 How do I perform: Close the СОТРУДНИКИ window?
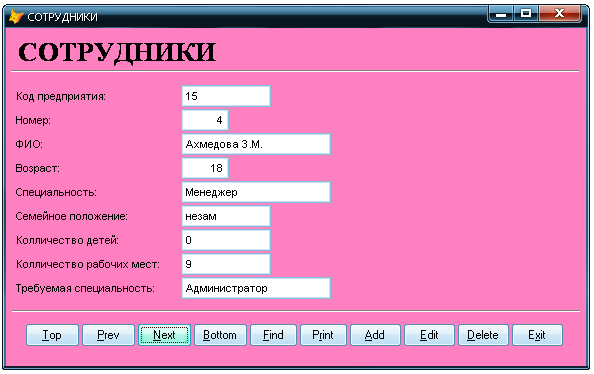coord(559,14)
